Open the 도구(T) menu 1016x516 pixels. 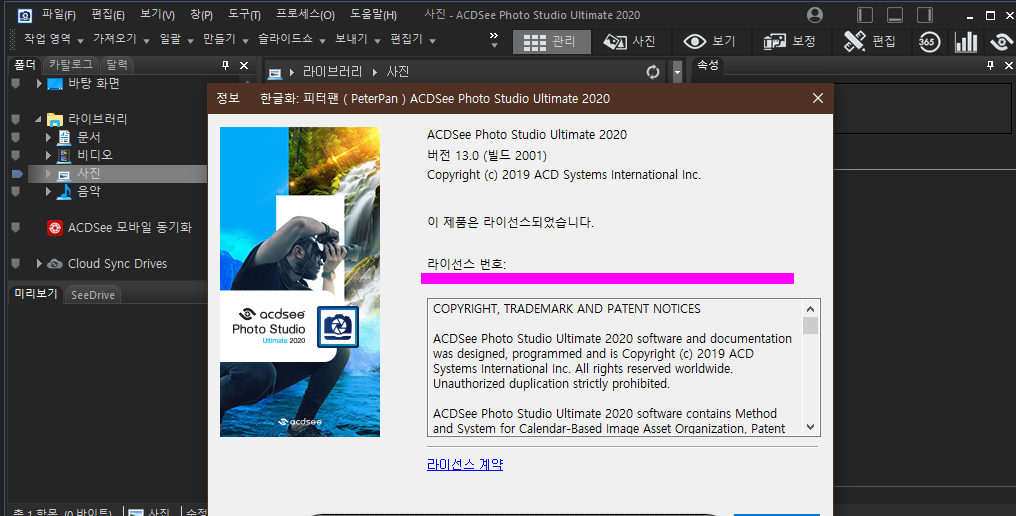point(244,14)
